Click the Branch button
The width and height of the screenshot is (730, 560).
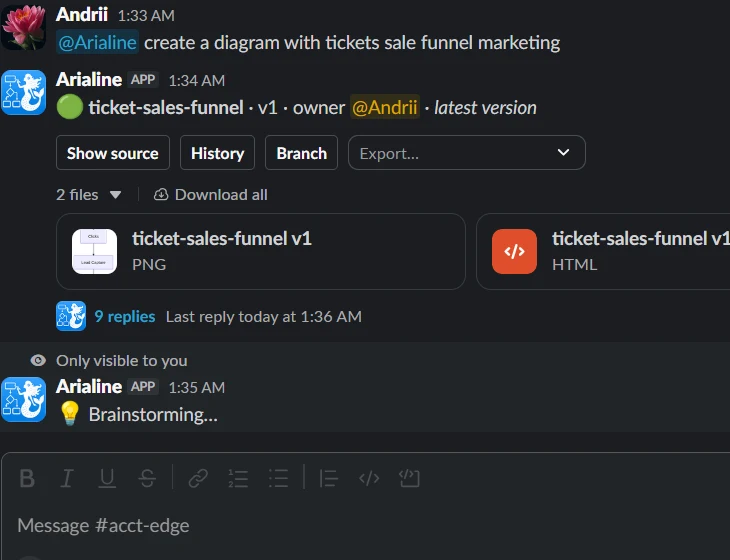click(x=301, y=153)
